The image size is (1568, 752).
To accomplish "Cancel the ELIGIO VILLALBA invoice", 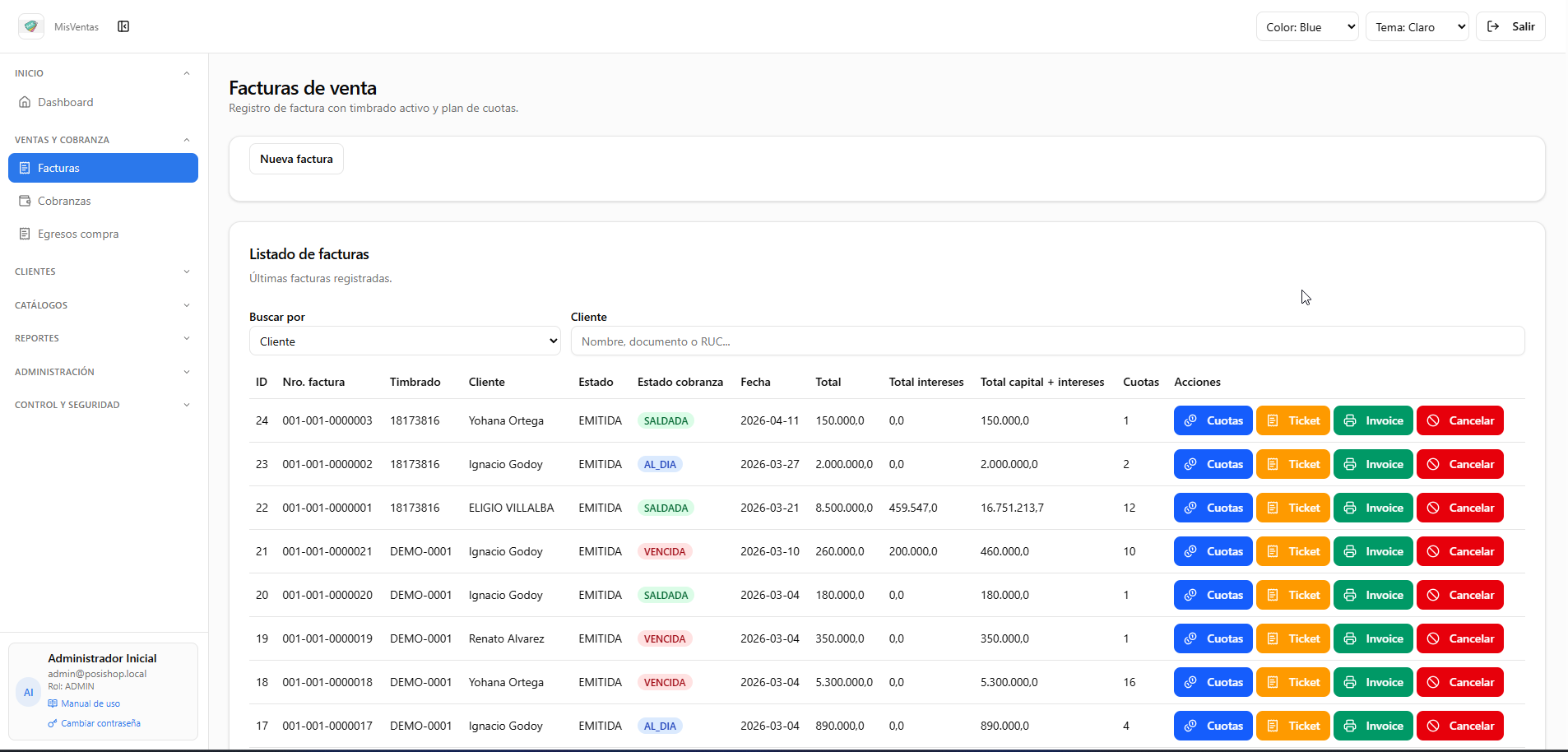I will 1460,508.
